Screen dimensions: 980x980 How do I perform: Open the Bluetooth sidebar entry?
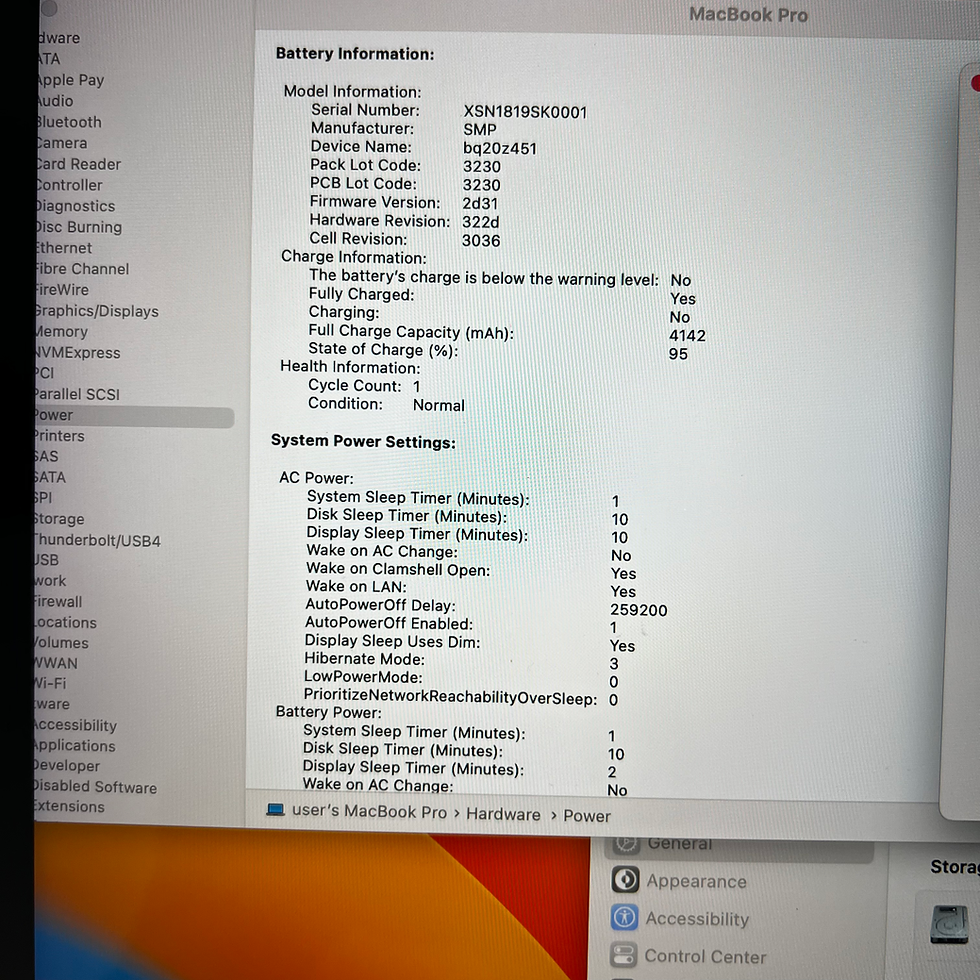[x=69, y=122]
